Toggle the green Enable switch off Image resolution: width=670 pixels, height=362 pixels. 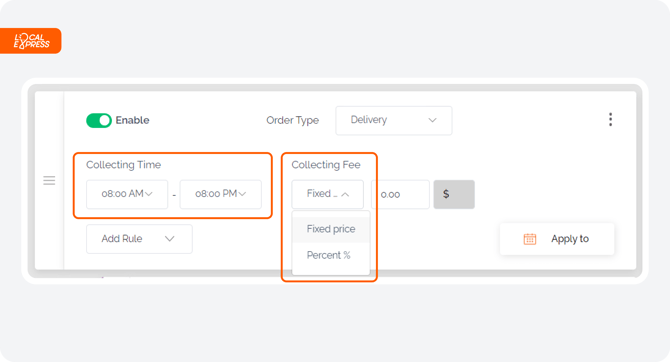[x=99, y=121]
